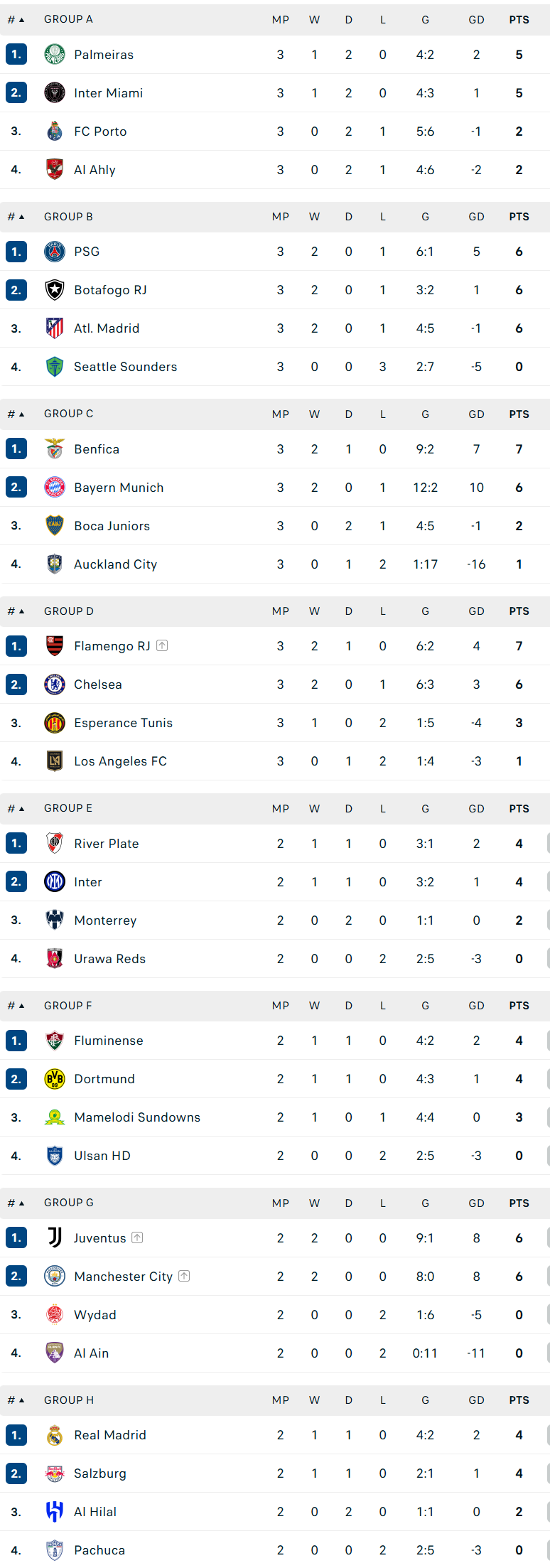Click the advancement icon next to Manchester City

184,1276
